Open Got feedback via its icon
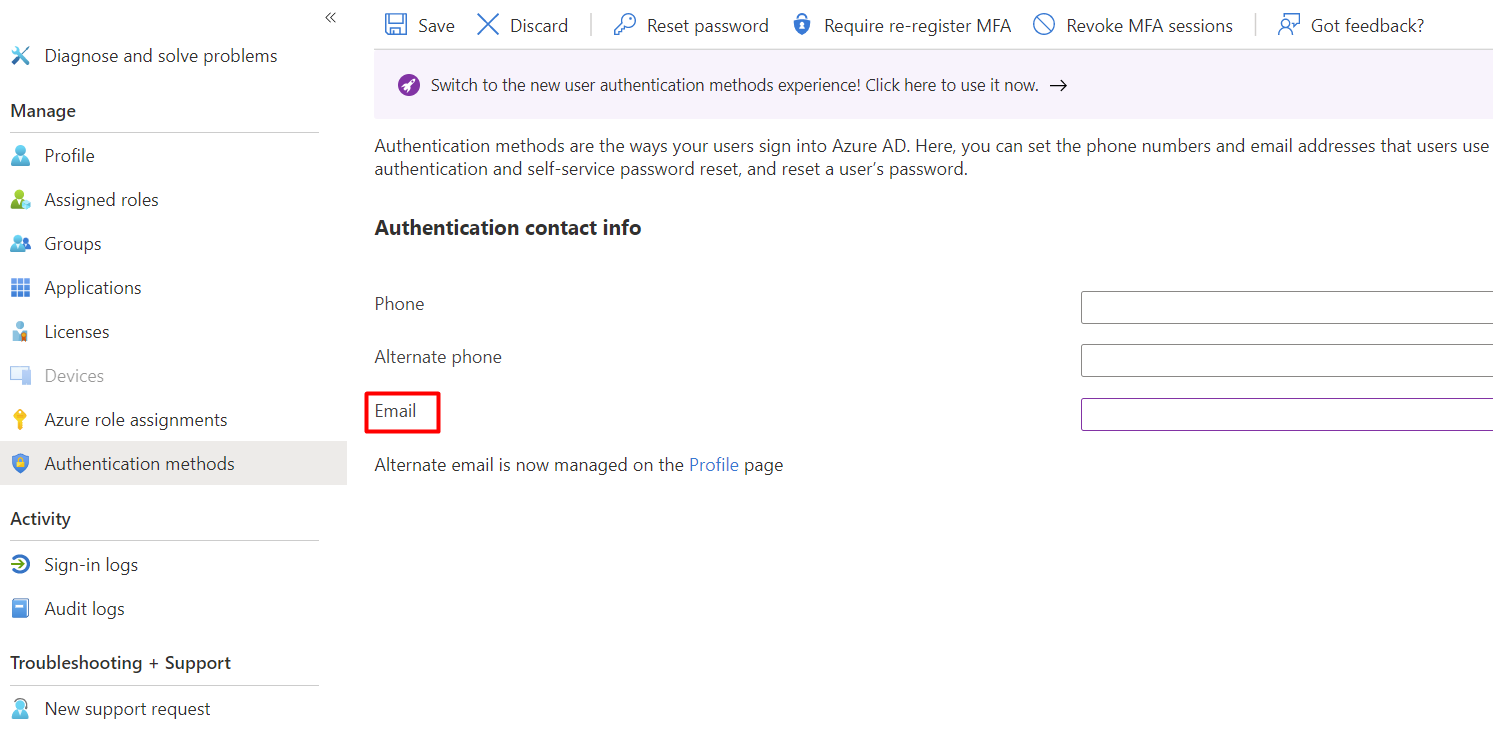This screenshot has width=1493, height=734. tap(1289, 24)
